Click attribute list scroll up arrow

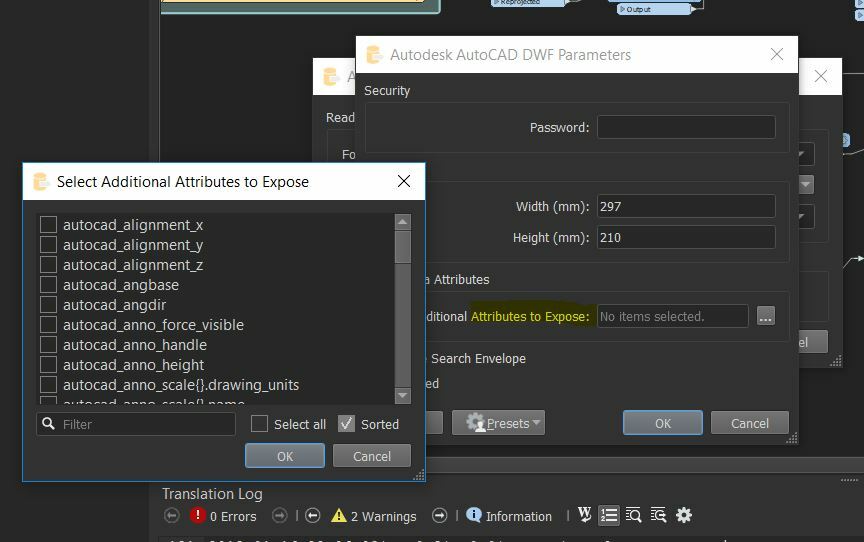(x=403, y=222)
